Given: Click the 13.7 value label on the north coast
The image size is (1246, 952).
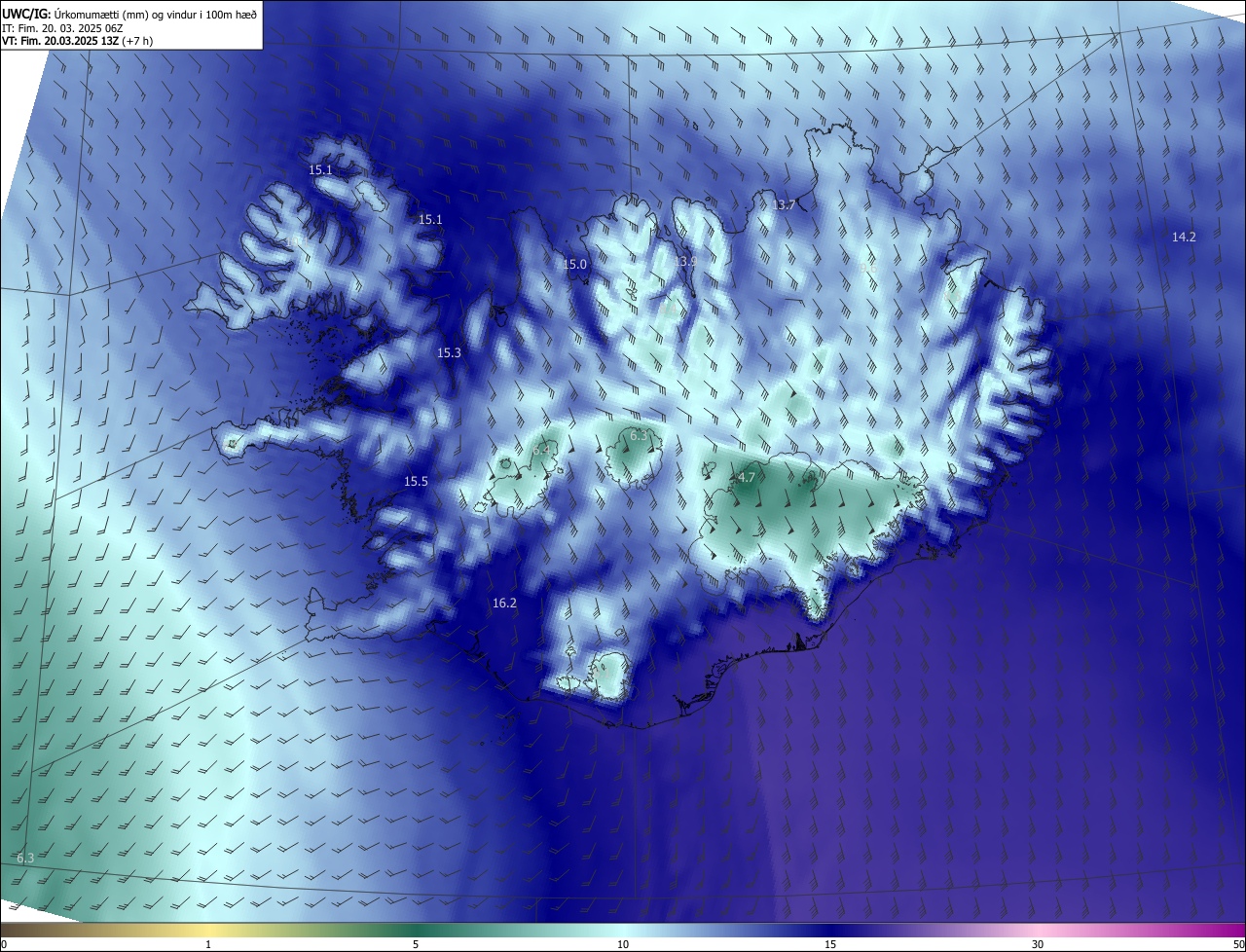Looking at the screenshot, I should 784,205.
